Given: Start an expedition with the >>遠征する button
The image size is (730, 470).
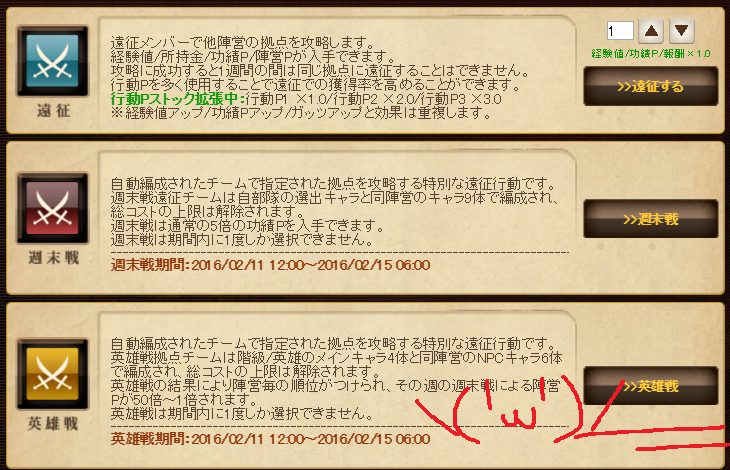Looking at the screenshot, I should [x=650, y=87].
